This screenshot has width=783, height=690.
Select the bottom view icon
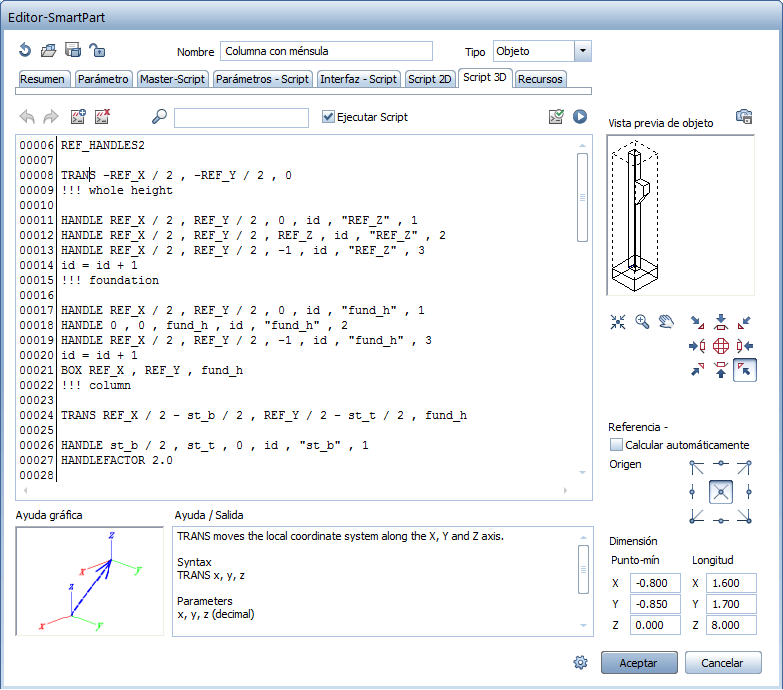721,370
